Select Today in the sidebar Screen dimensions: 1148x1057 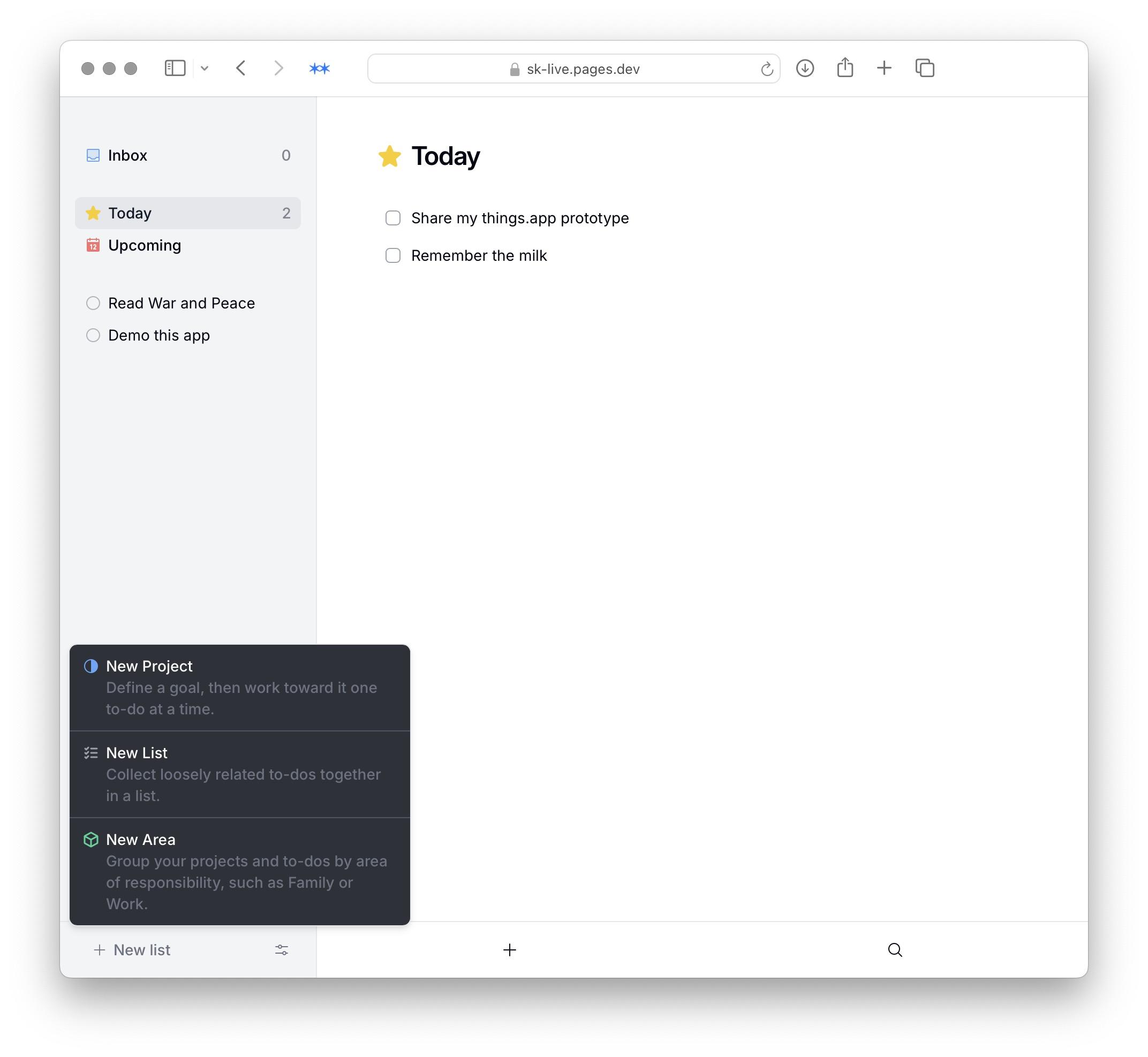pyautogui.click(x=187, y=213)
